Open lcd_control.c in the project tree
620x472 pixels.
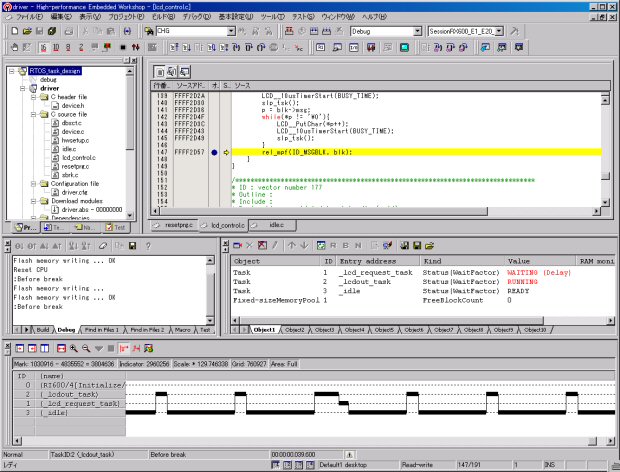click(79, 158)
